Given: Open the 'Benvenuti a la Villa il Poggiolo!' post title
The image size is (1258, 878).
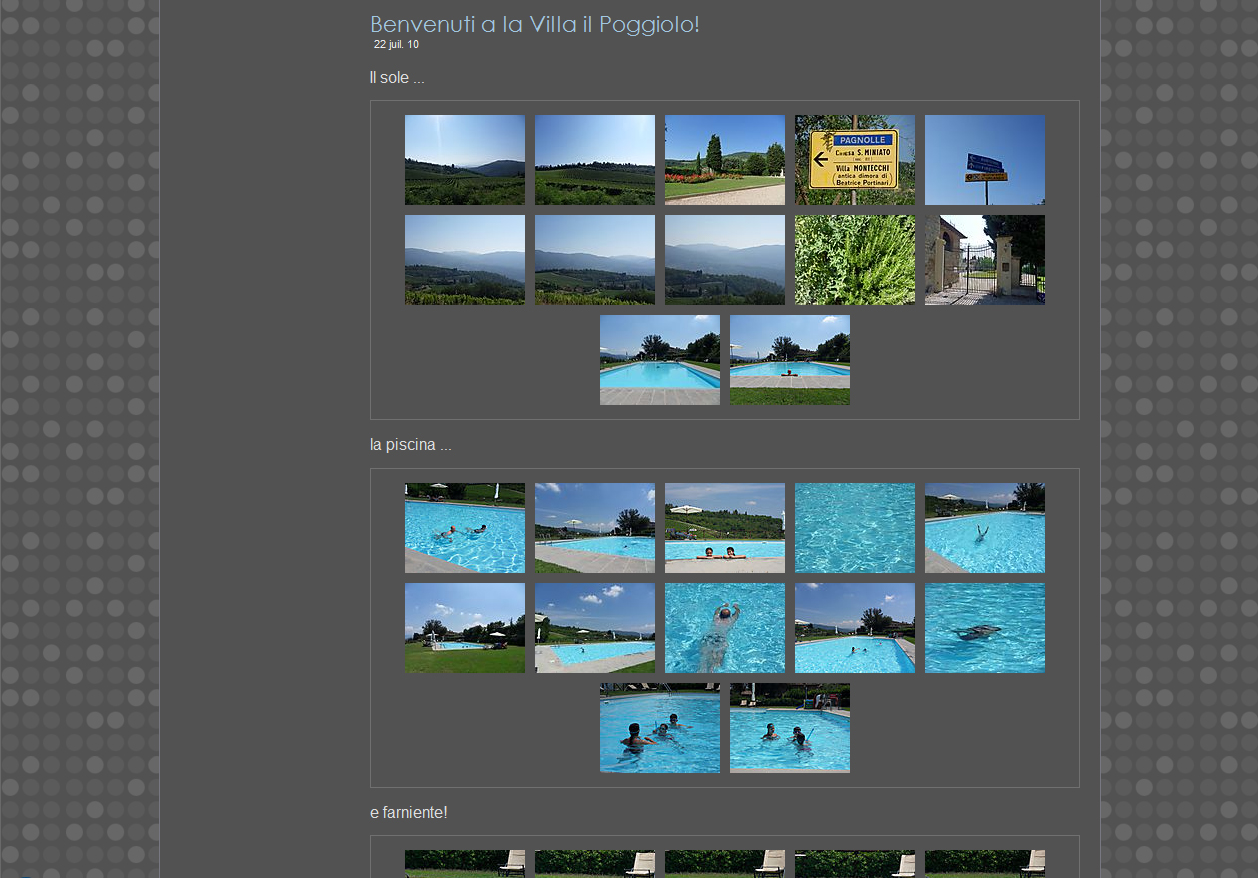Looking at the screenshot, I should pos(534,24).
